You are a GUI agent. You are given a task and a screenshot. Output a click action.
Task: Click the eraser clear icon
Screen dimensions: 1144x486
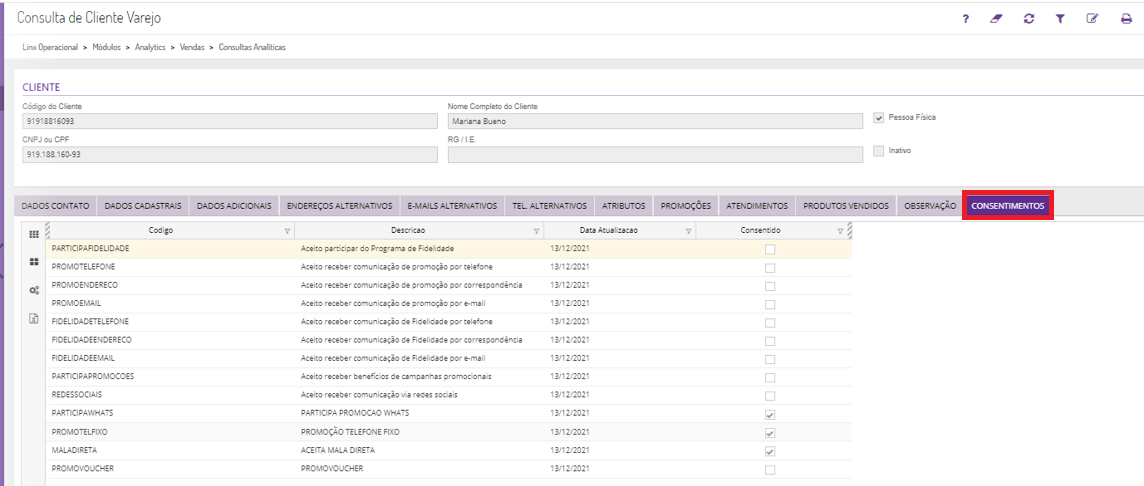(996, 19)
